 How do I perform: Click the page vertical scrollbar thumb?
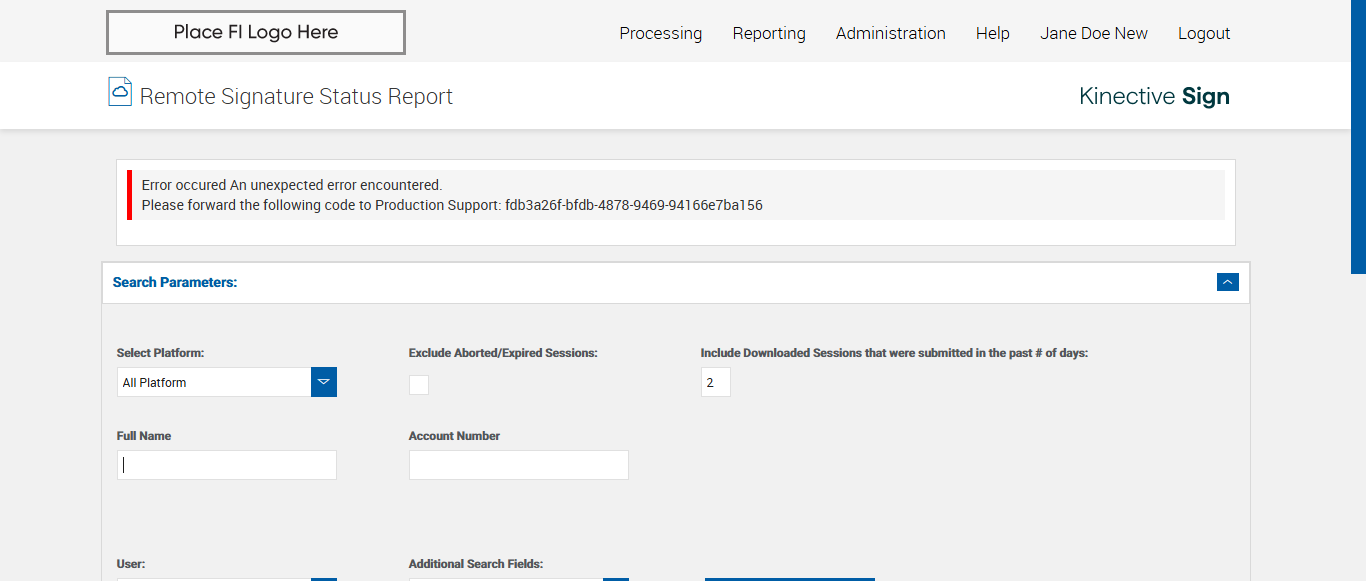[1358, 136]
